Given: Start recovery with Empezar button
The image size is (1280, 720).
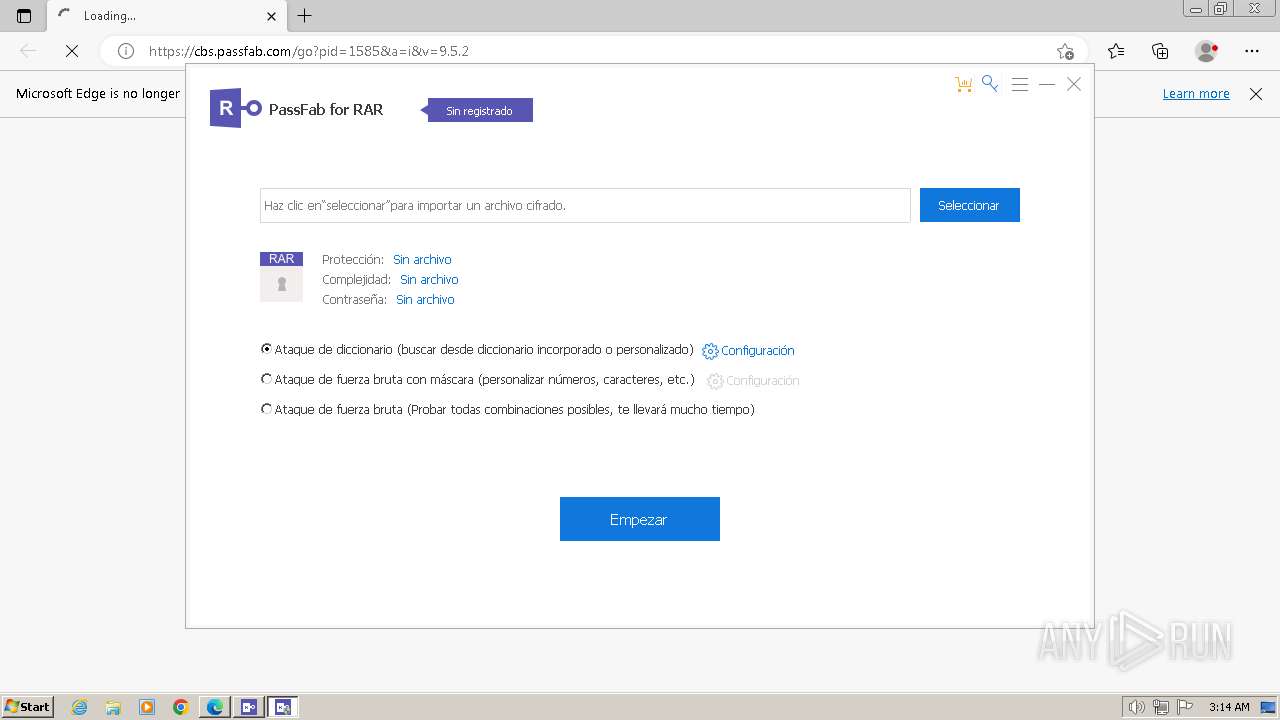Looking at the screenshot, I should pos(640,519).
